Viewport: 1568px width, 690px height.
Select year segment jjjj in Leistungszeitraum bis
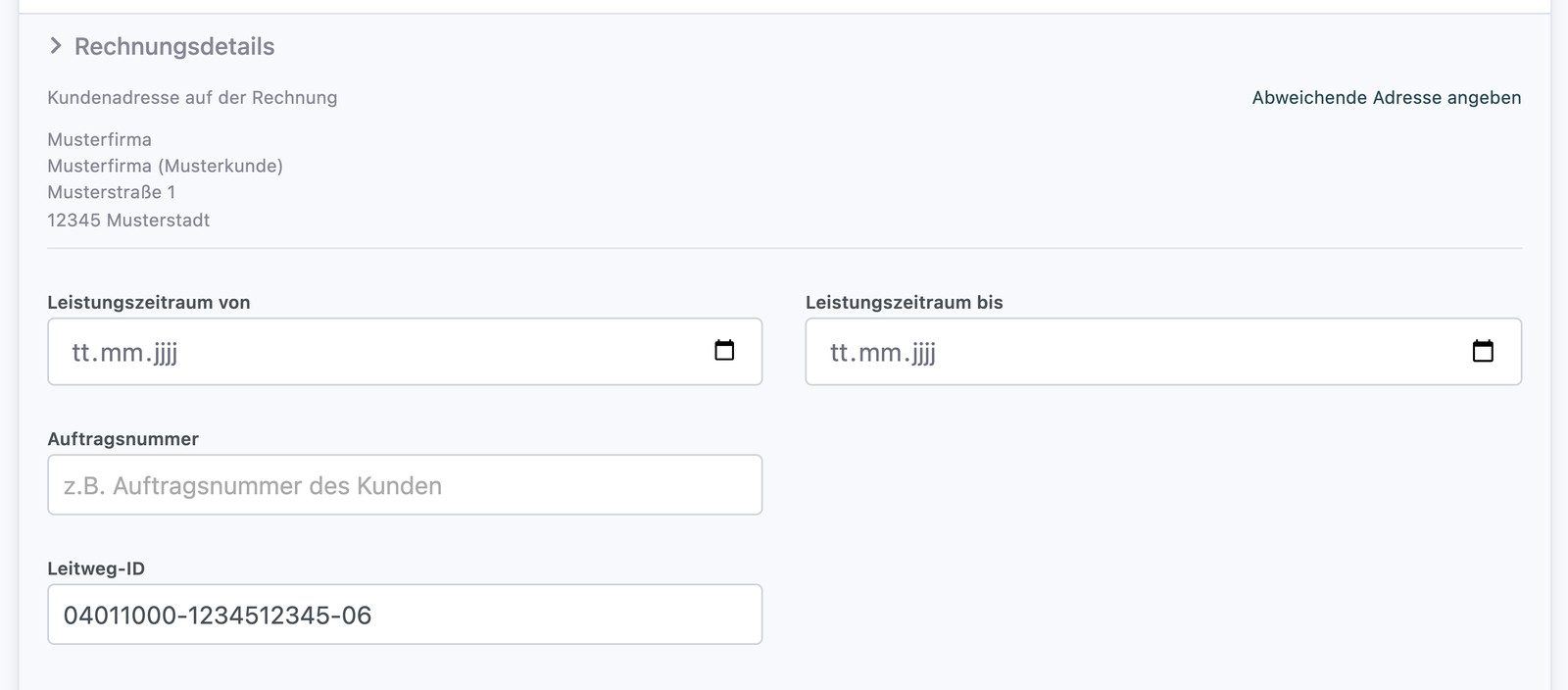coord(923,353)
